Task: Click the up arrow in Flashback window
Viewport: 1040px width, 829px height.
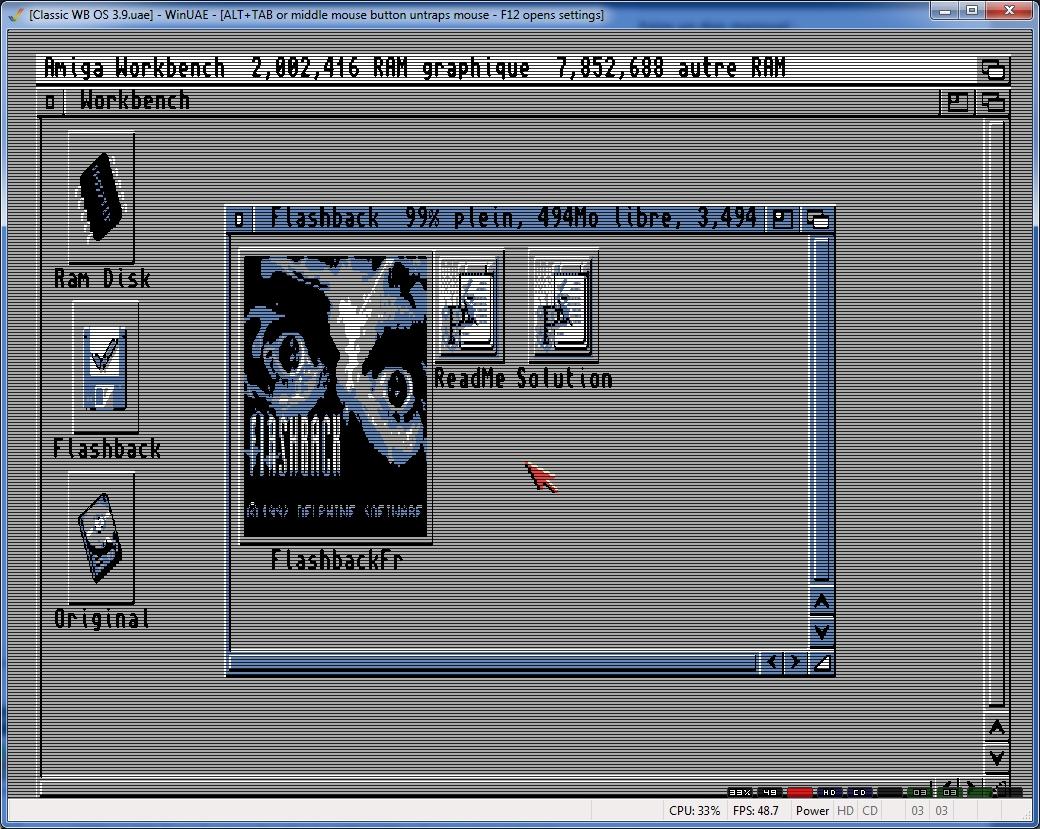Action: (822, 602)
